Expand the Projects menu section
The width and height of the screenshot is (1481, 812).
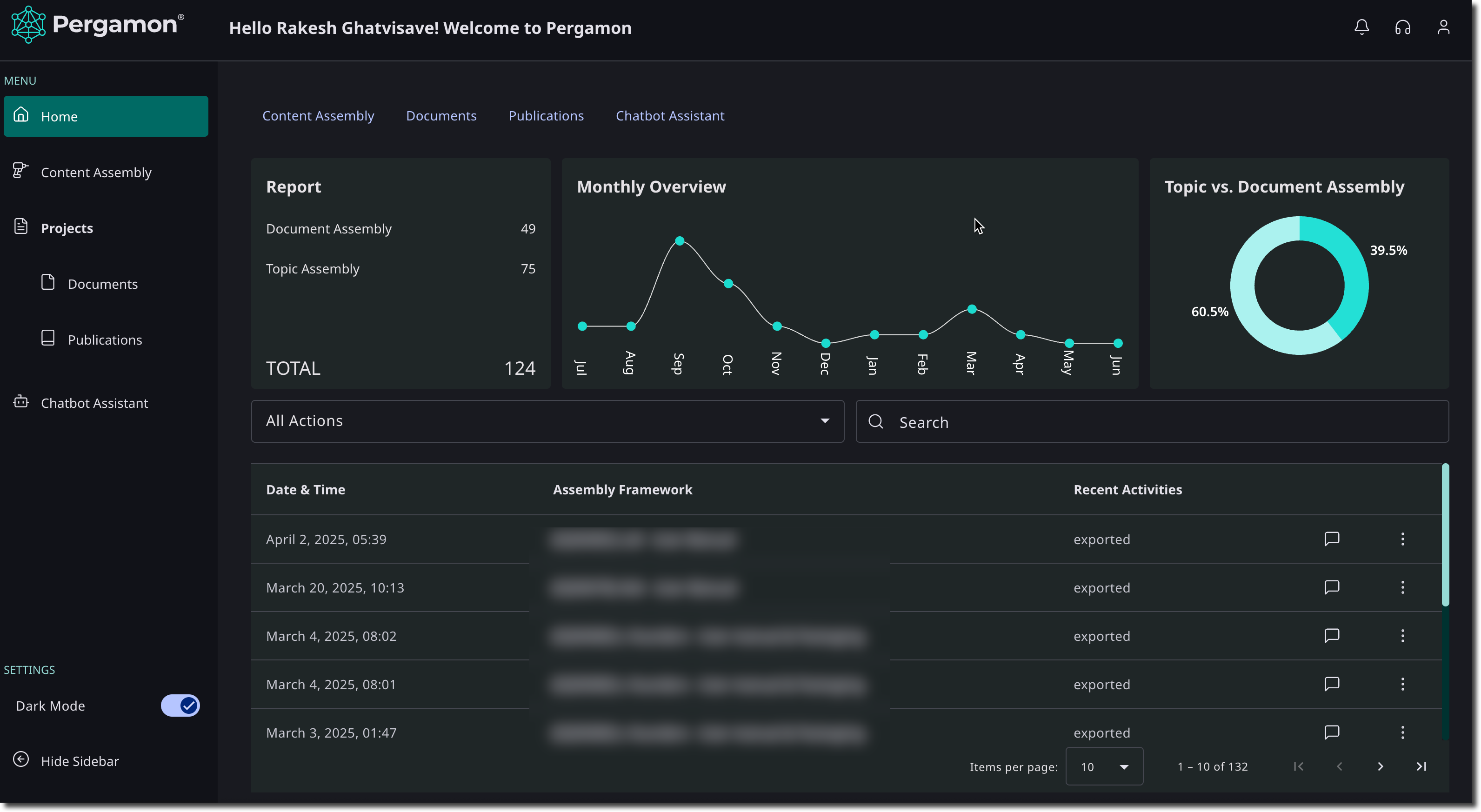tap(67, 227)
